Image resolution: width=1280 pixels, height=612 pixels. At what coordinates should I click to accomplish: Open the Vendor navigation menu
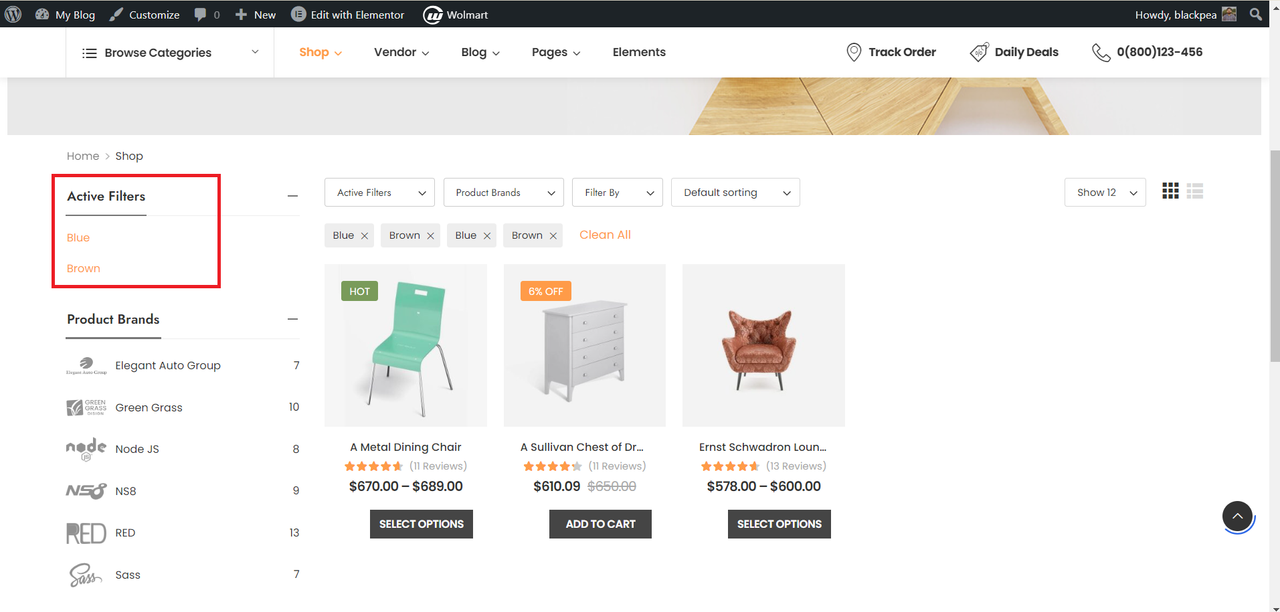point(401,52)
